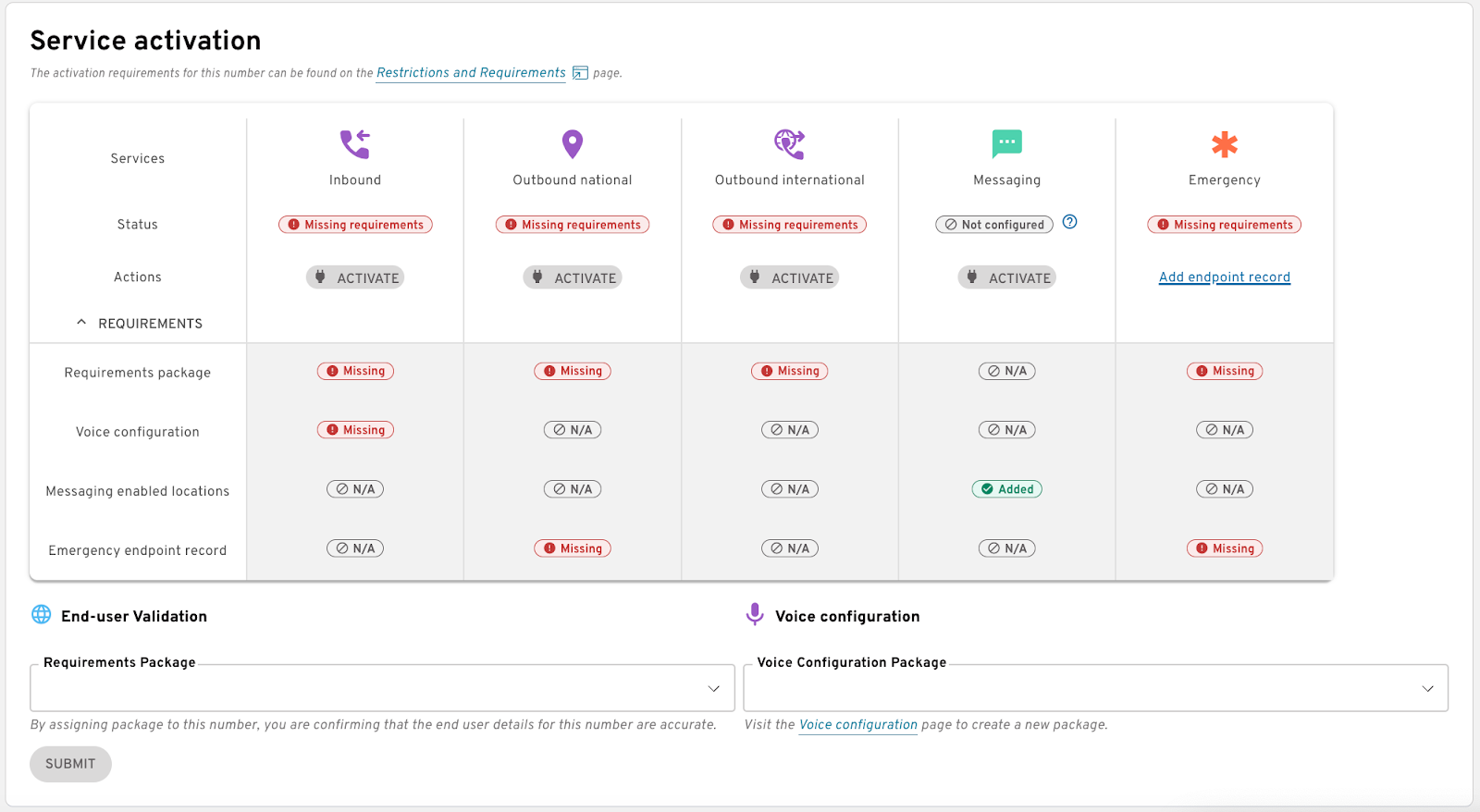The width and height of the screenshot is (1480, 812).
Task: Click Outbound national Voice configuration N/A badge
Action: (573, 430)
